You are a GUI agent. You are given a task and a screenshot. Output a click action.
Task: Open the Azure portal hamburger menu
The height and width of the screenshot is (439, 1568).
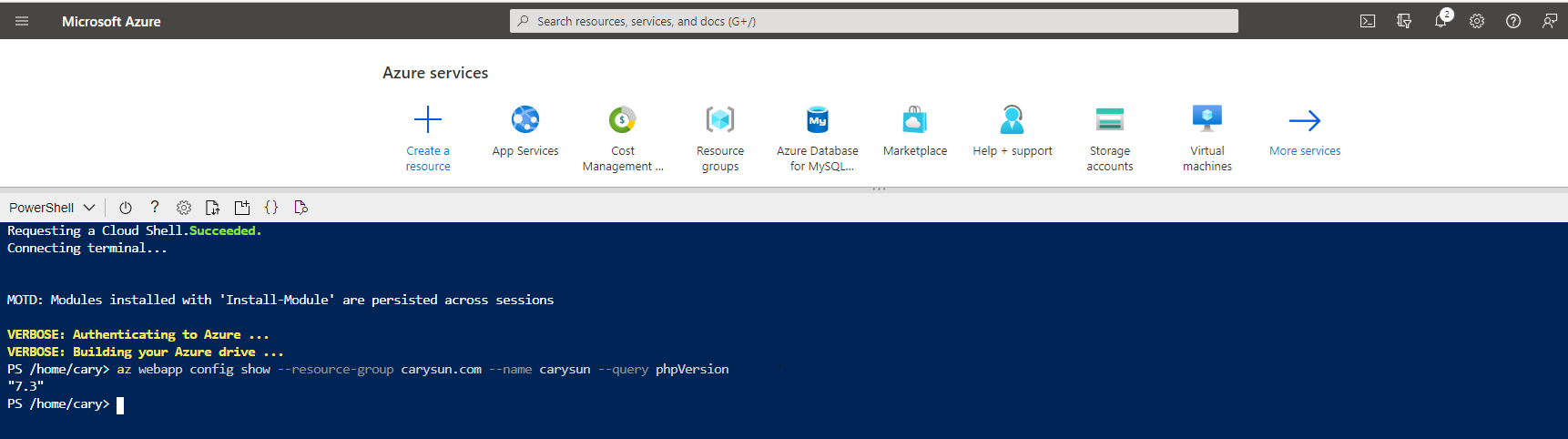click(x=22, y=21)
